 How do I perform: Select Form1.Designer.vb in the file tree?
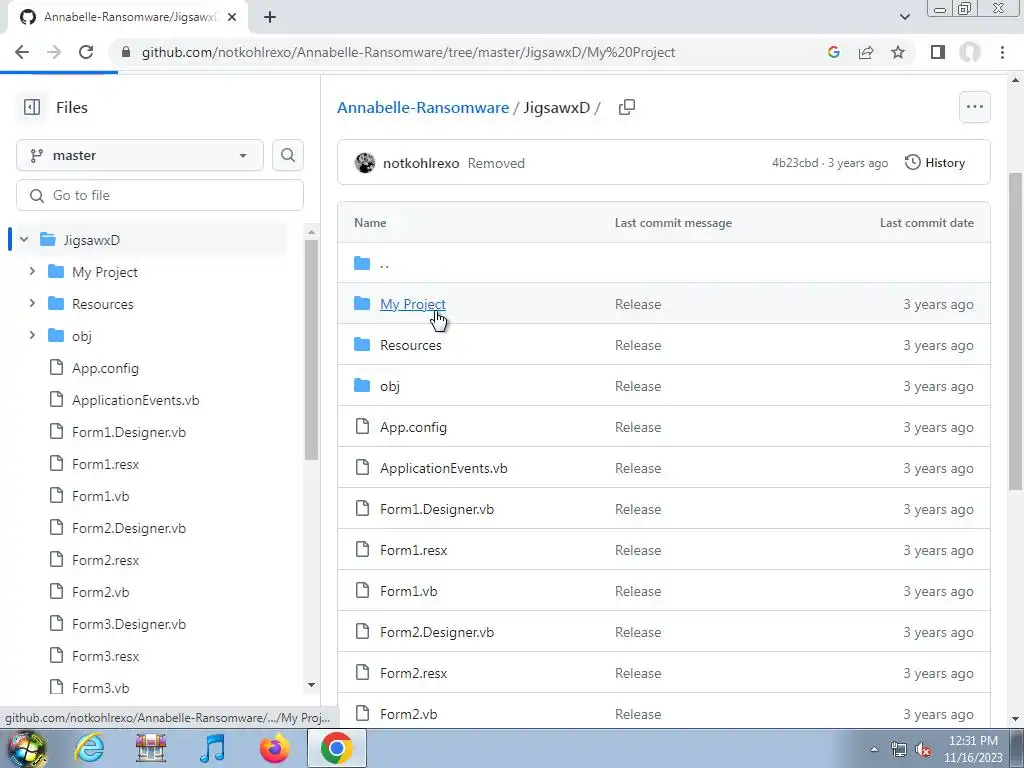pyautogui.click(x=129, y=432)
